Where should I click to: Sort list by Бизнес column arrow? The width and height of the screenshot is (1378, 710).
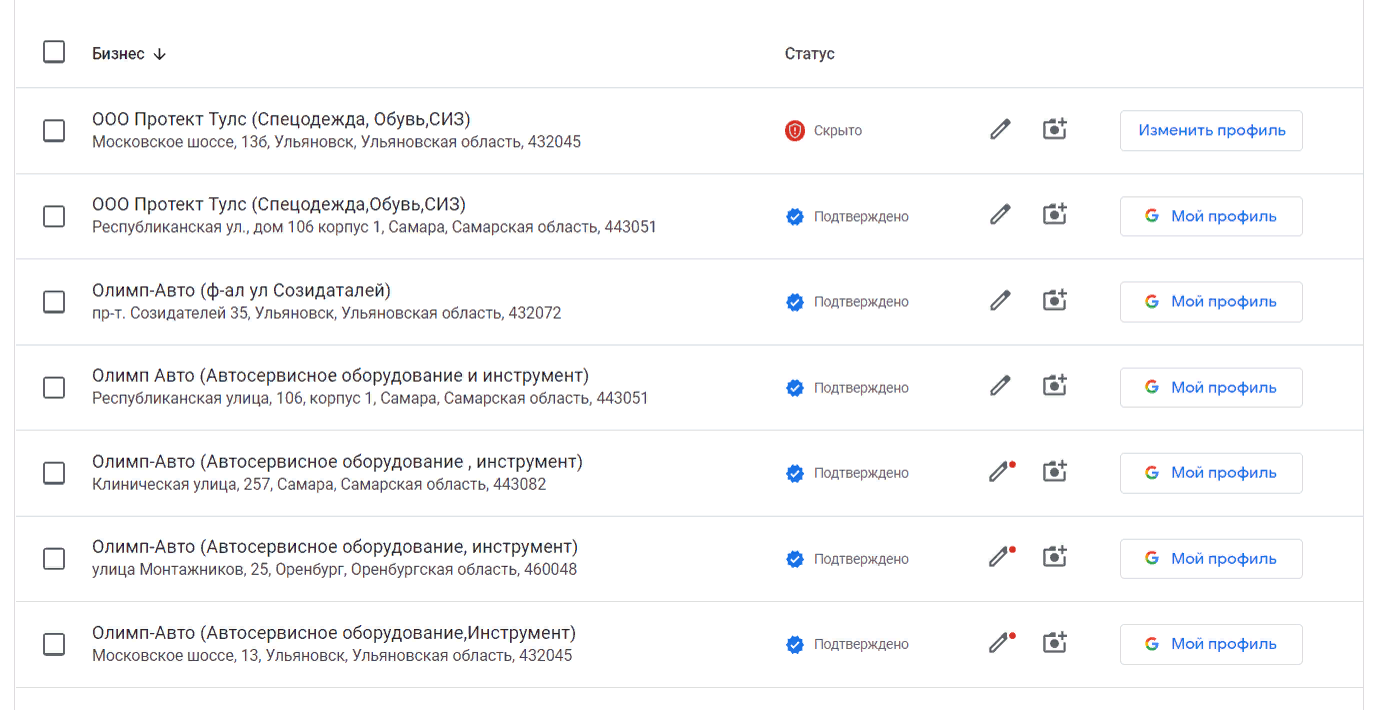pos(160,54)
